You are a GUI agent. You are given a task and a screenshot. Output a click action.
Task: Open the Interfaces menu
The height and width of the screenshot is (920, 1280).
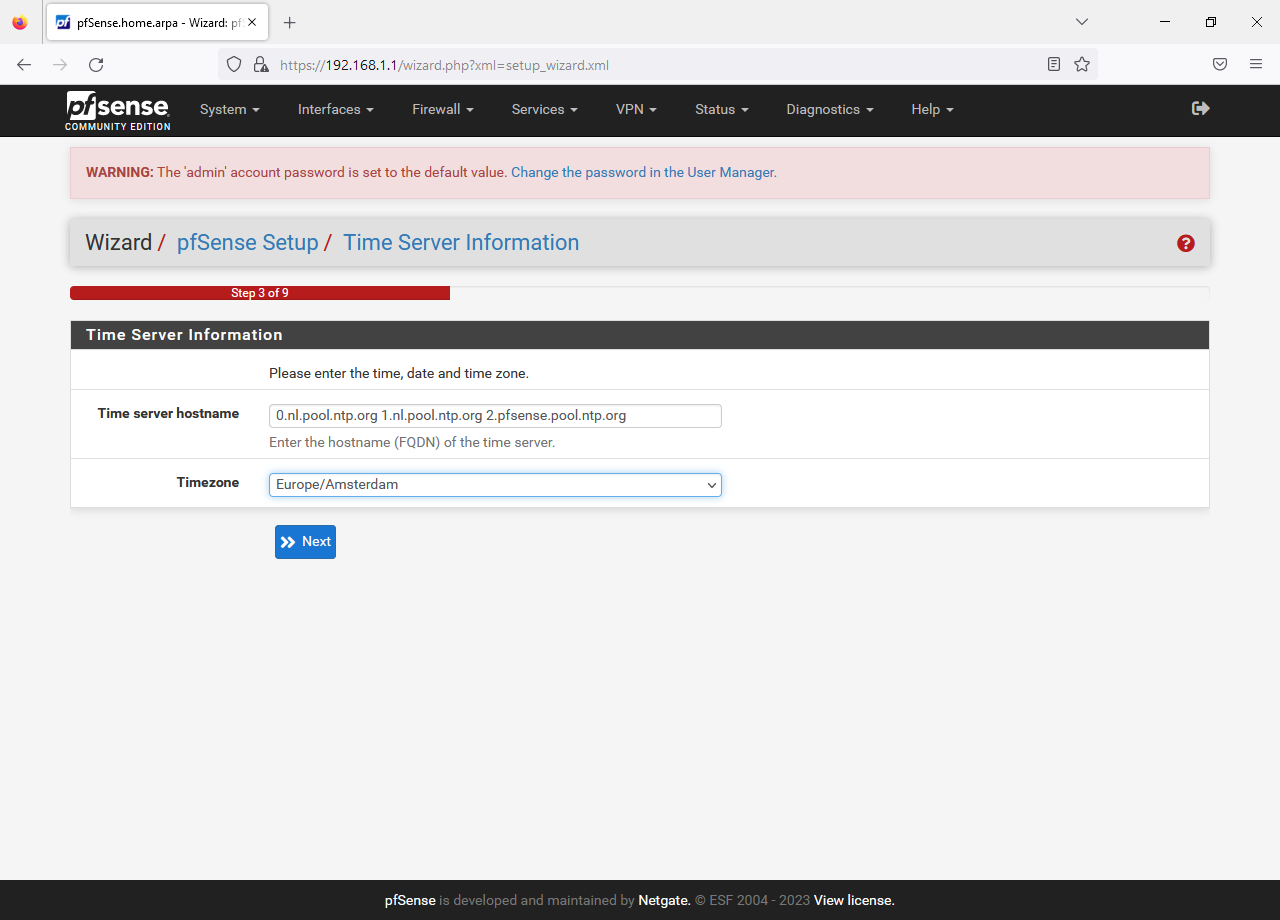(x=336, y=110)
